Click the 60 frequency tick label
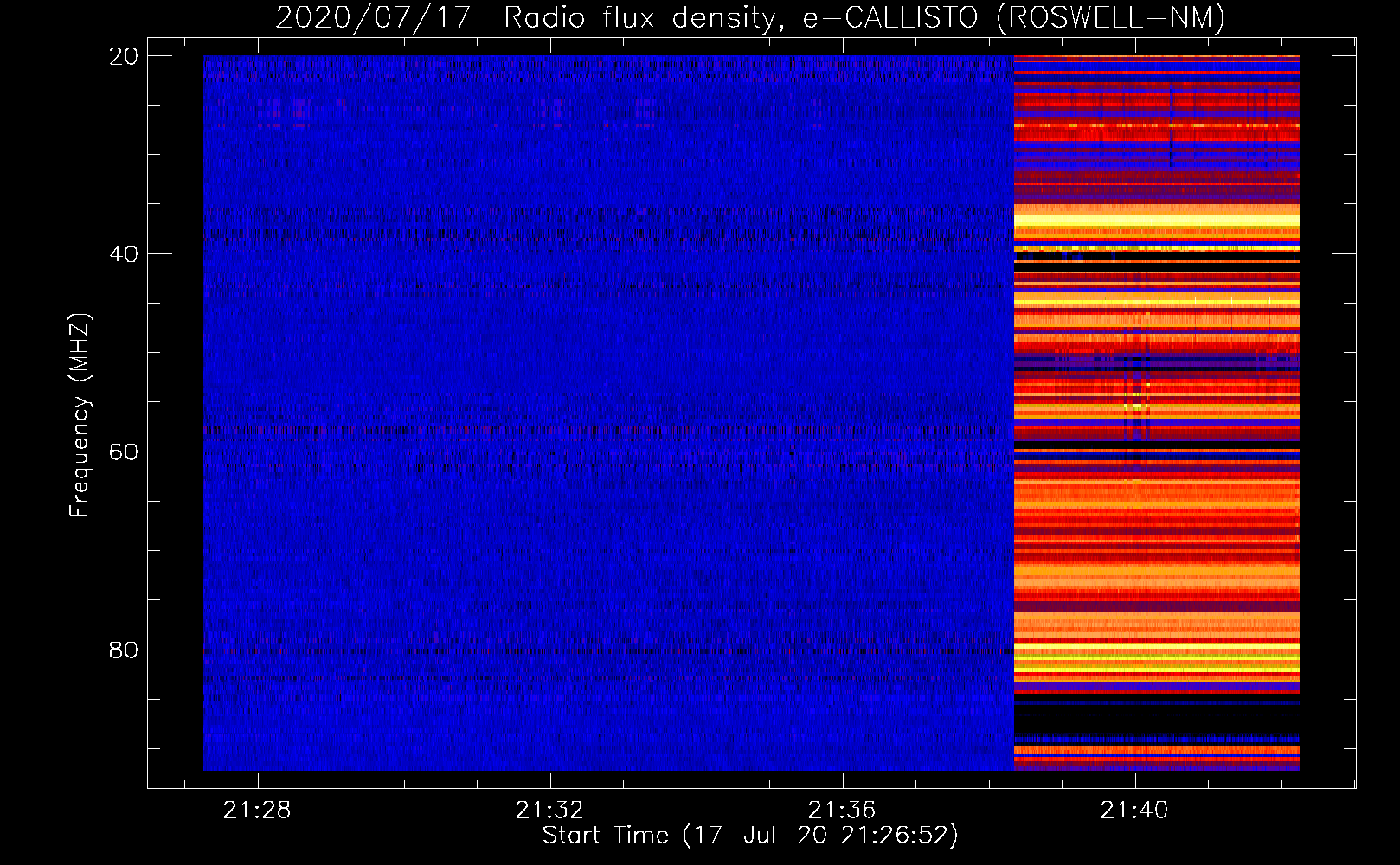The width and height of the screenshot is (1400, 865). click(124, 452)
